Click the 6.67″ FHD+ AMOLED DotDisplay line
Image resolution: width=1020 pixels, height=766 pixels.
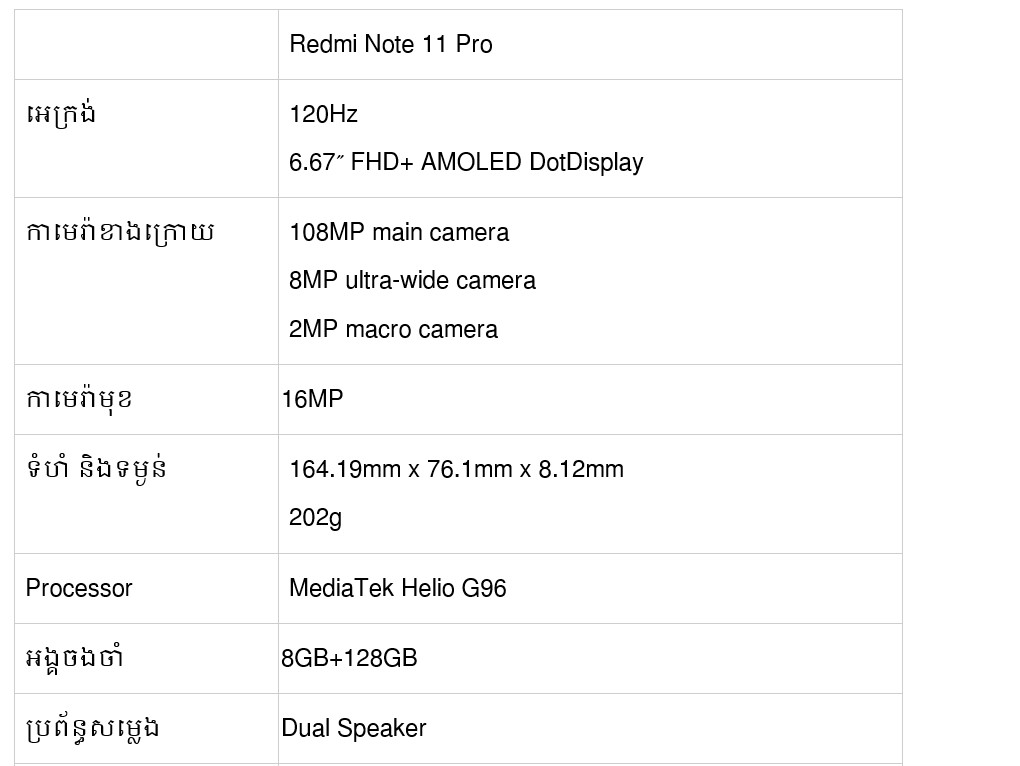point(466,162)
